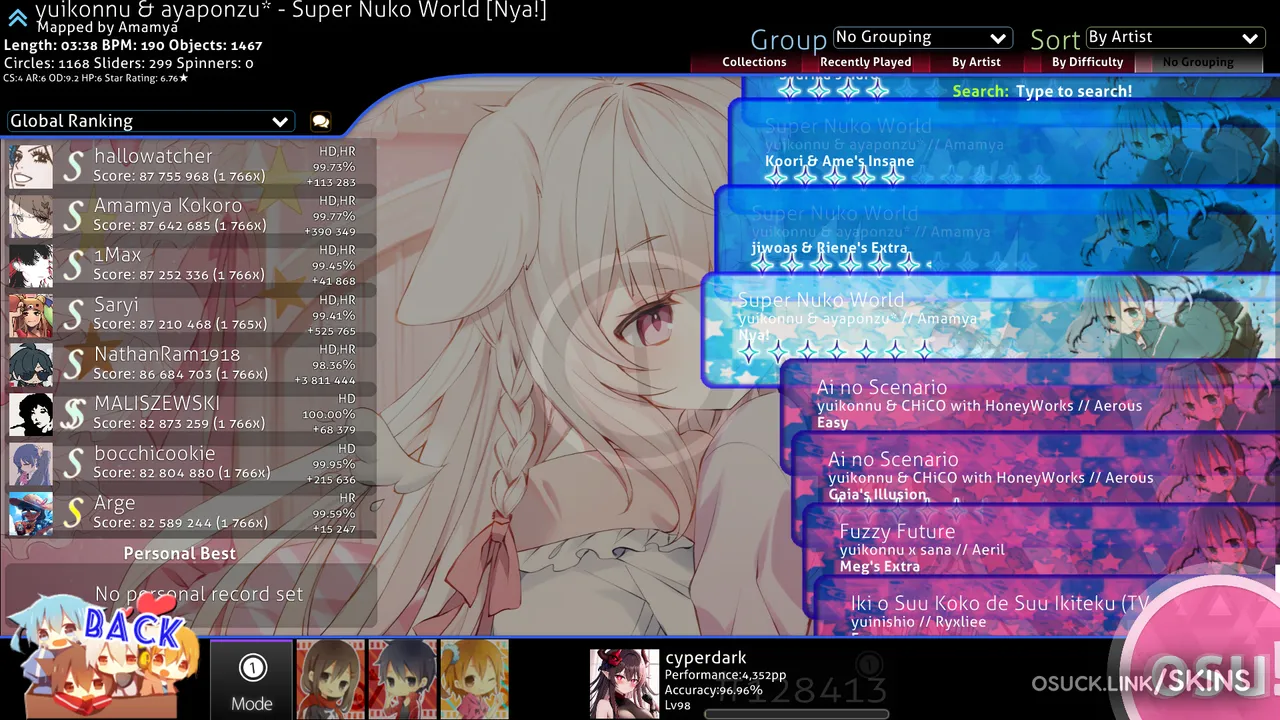Image resolution: width=1280 pixels, height=720 pixels.
Task: Click the gold S rank badge on Arge's score
Action: click(73, 513)
